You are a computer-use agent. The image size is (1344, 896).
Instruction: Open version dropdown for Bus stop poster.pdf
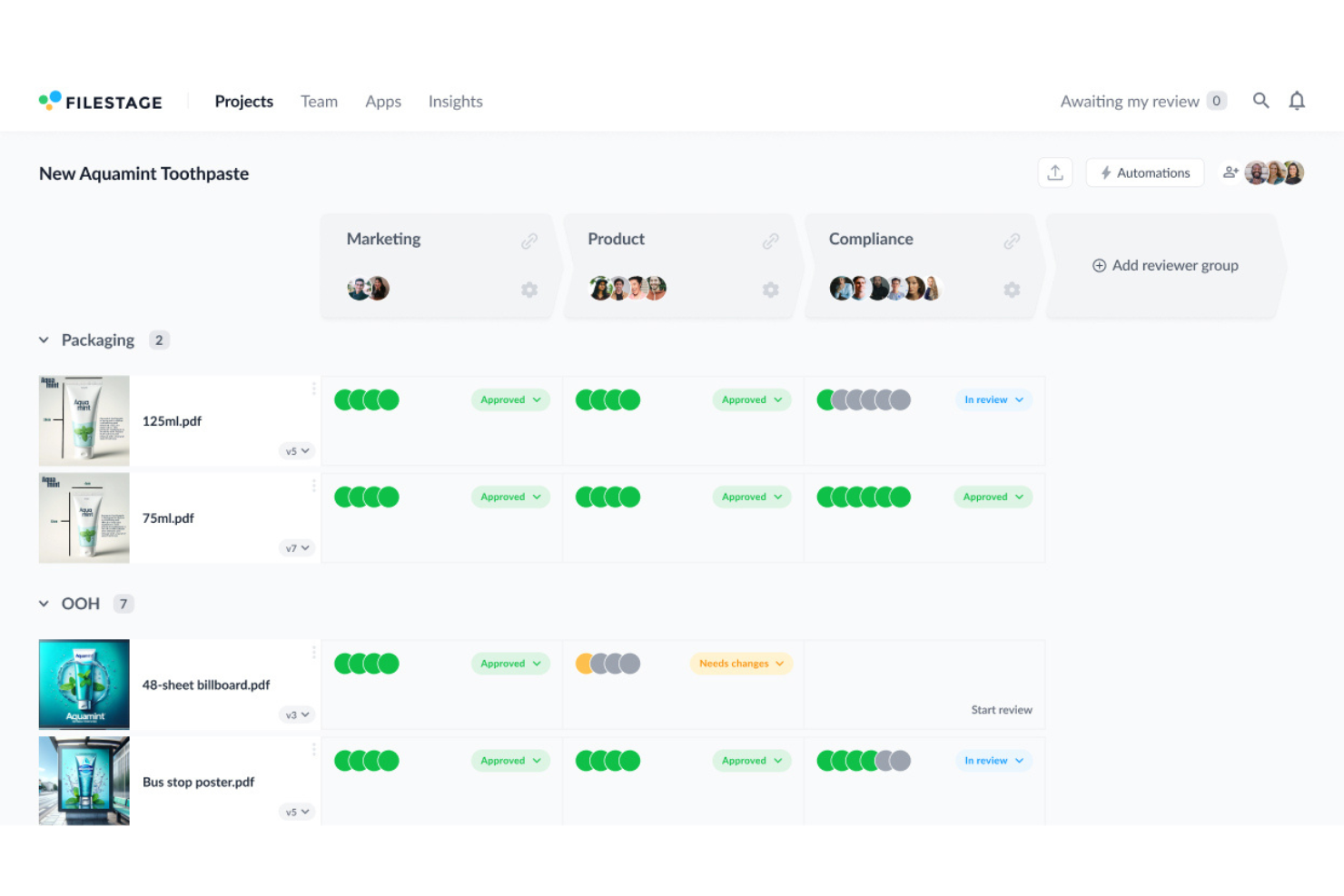coord(297,812)
